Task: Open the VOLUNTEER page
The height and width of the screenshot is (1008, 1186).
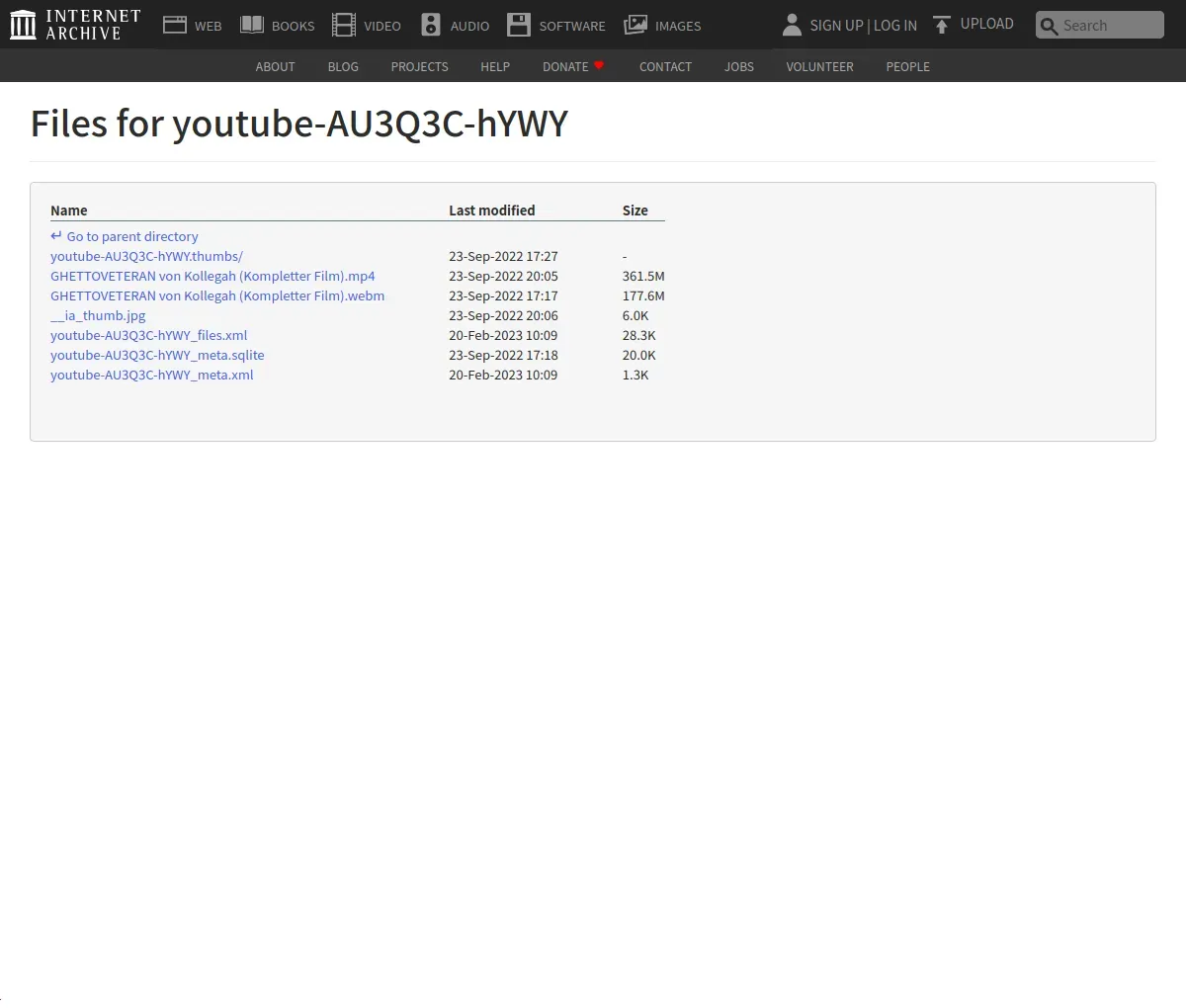Action: click(x=819, y=67)
